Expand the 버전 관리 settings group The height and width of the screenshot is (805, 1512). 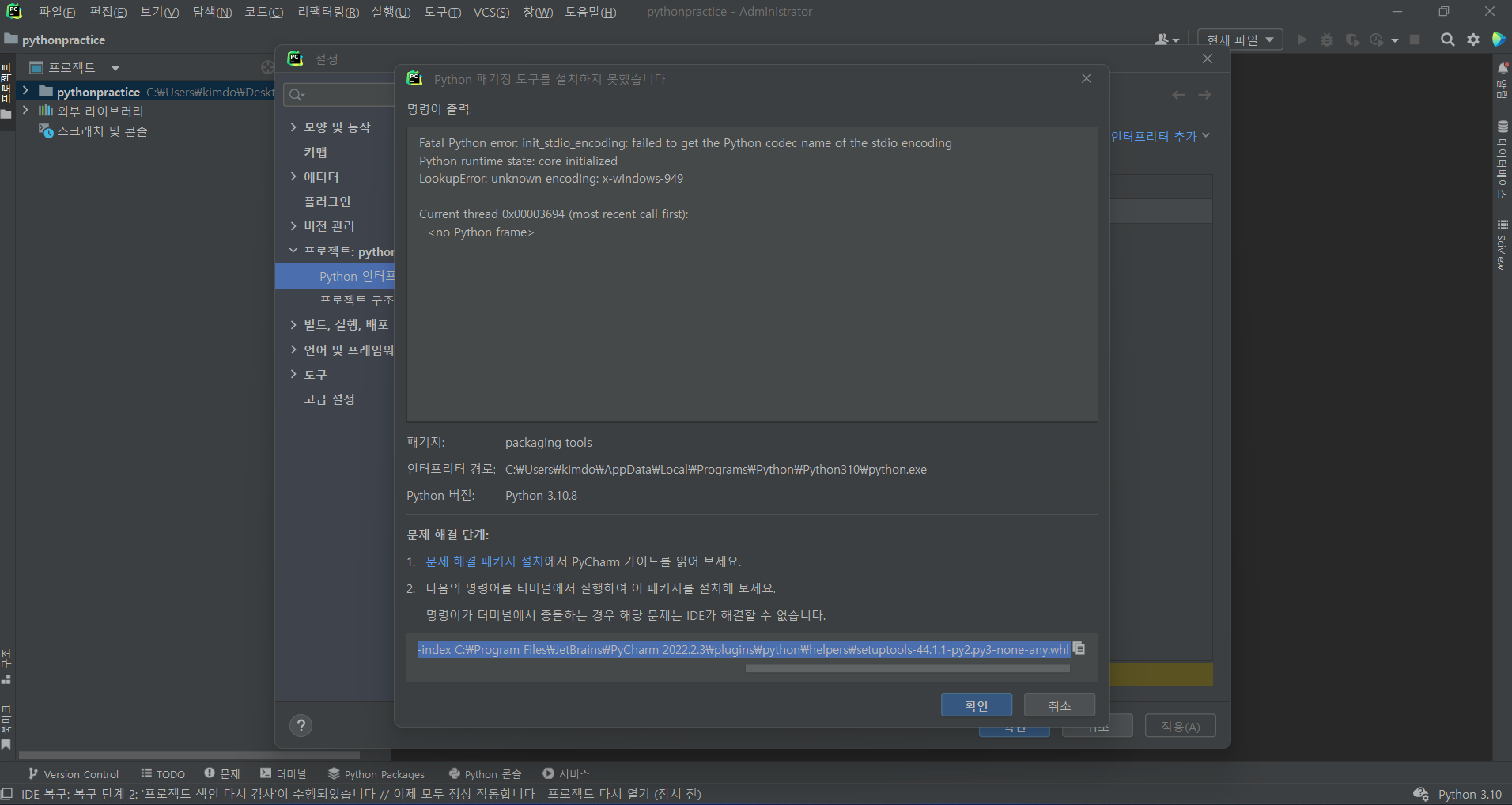click(293, 226)
